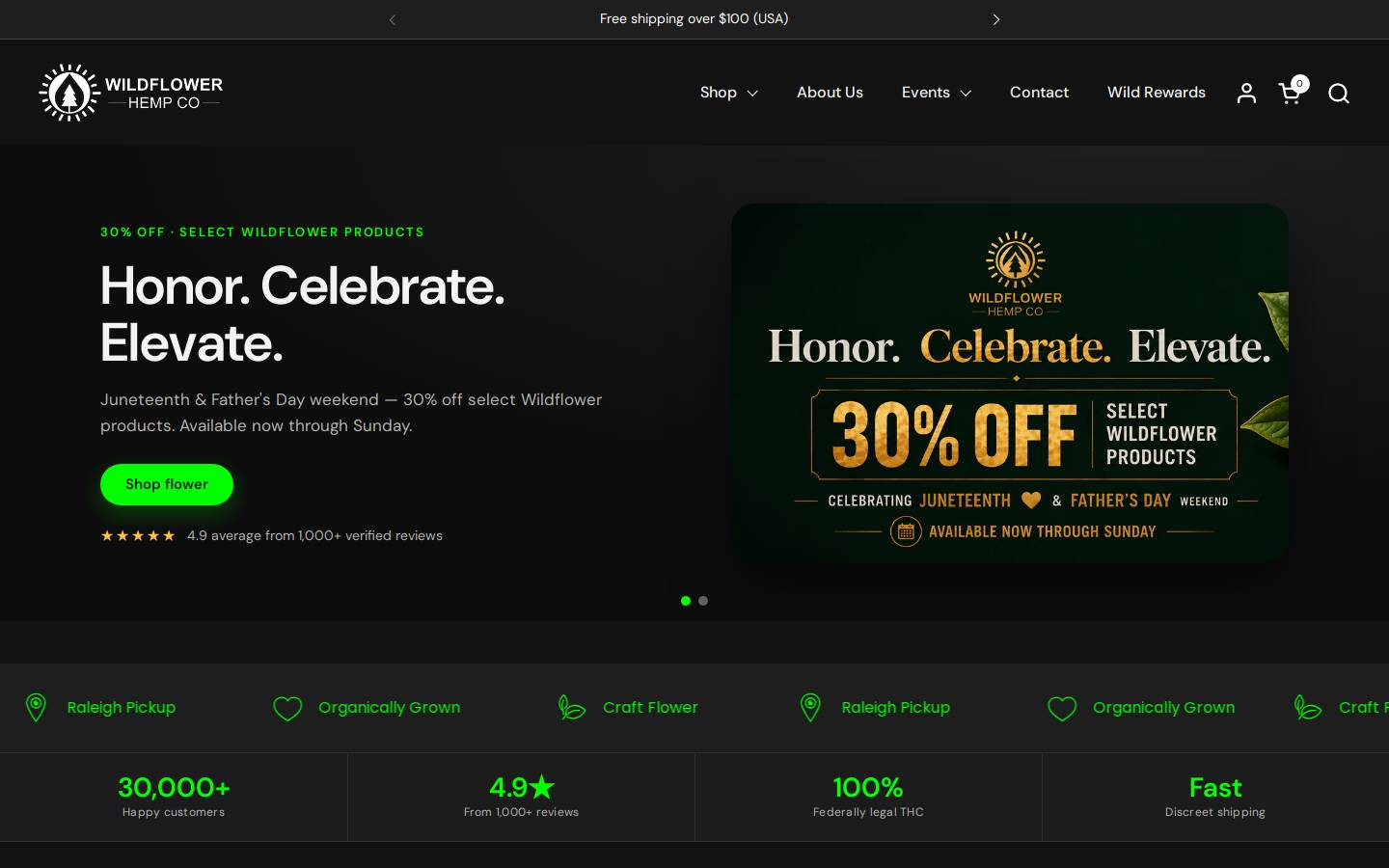Click the Shop flower button
This screenshot has width=1389, height=868.
click(167, 484)
